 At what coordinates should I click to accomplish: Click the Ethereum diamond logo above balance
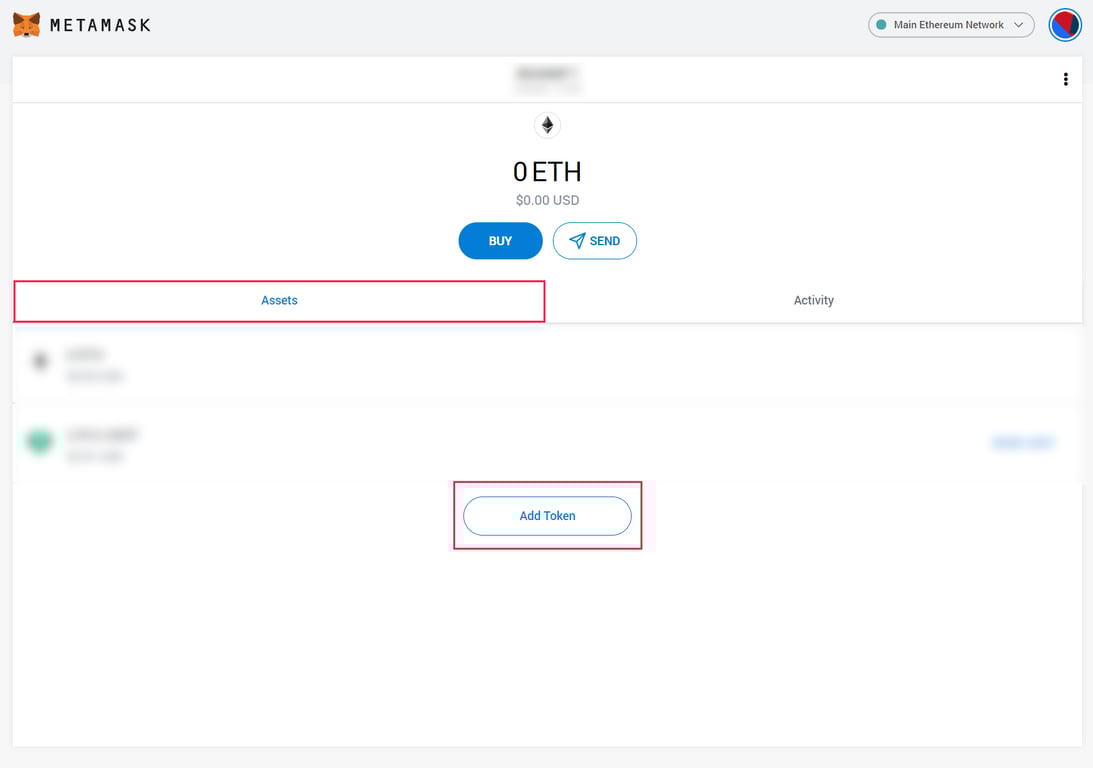[x=547, y=125]
